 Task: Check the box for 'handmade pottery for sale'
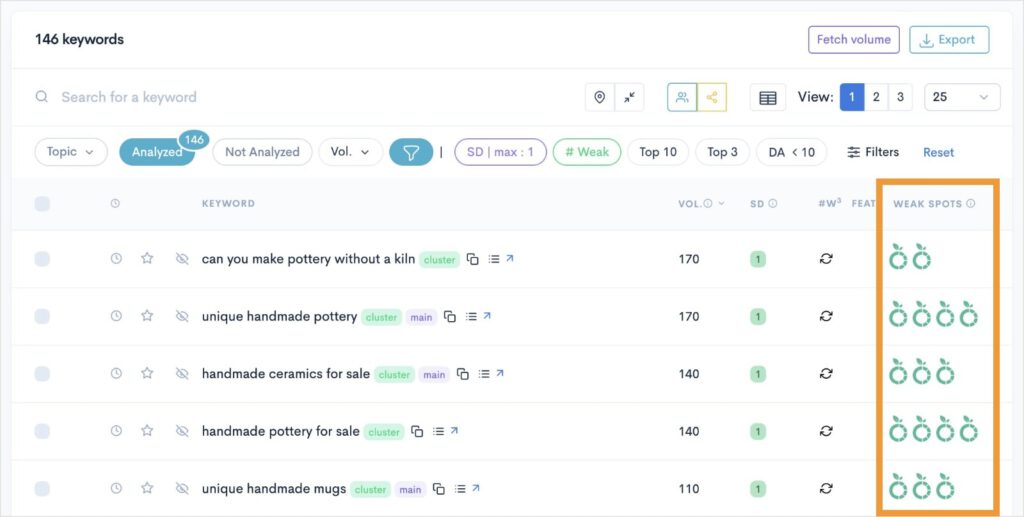[42, 431]
